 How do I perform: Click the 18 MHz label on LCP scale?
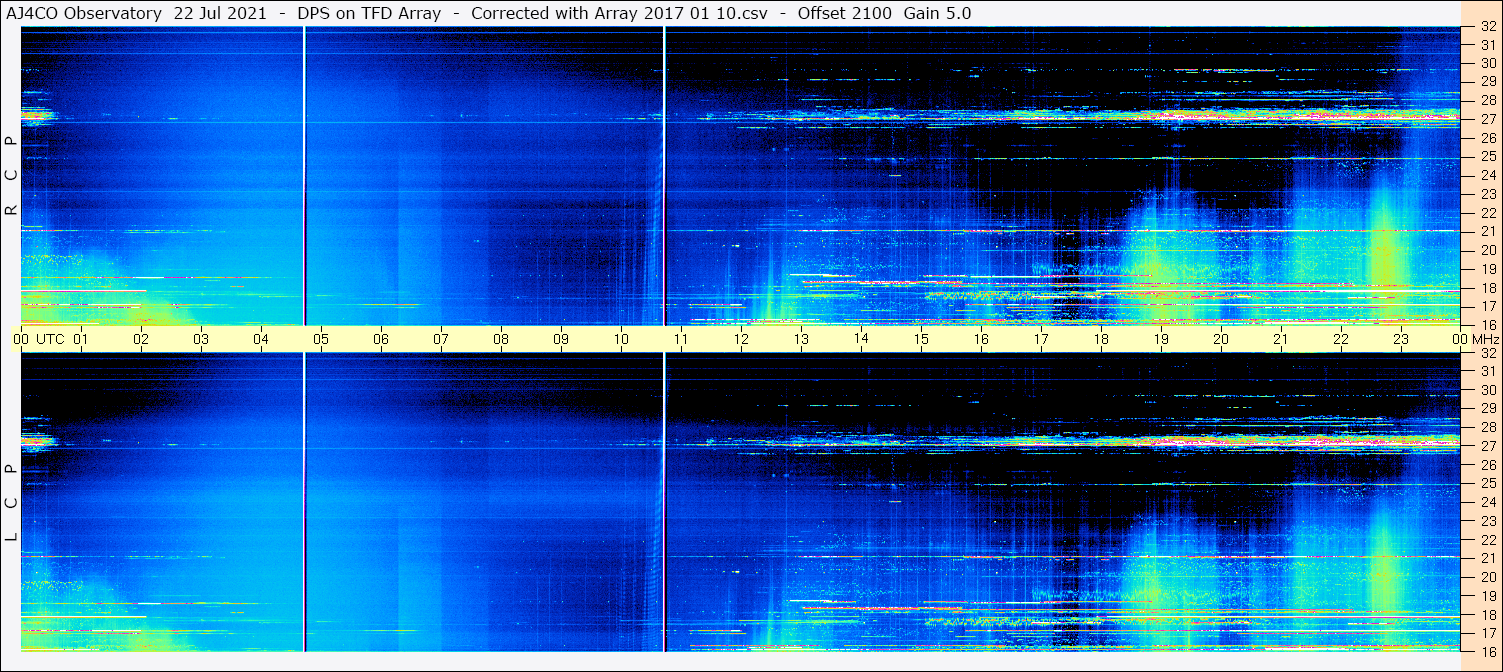1487,614
